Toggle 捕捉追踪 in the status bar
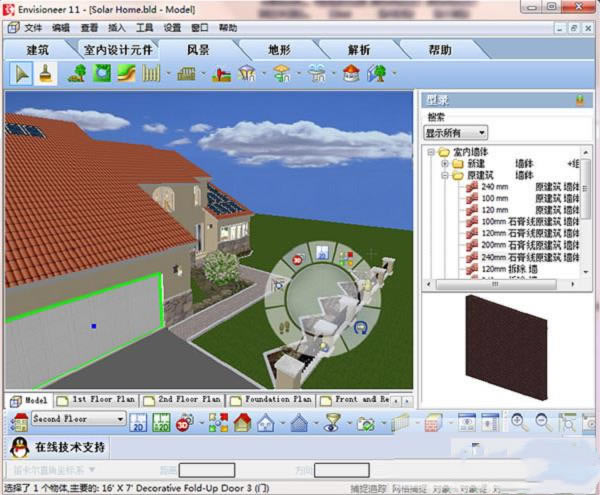The width and height of the screenshot is (600, 495). point(368,488)
